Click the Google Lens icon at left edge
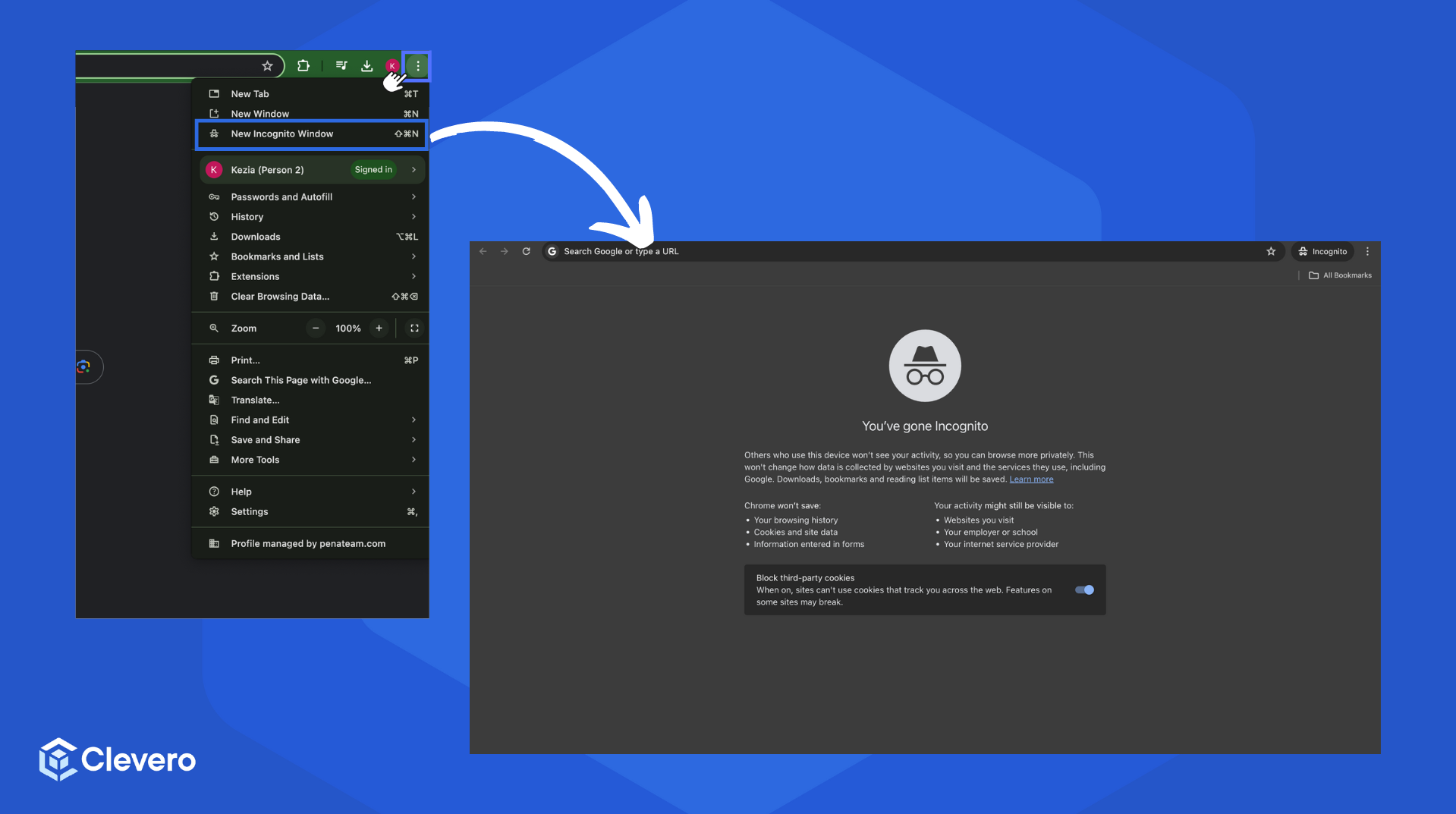Screen dimensions: 1456x814 coord(83,367)
